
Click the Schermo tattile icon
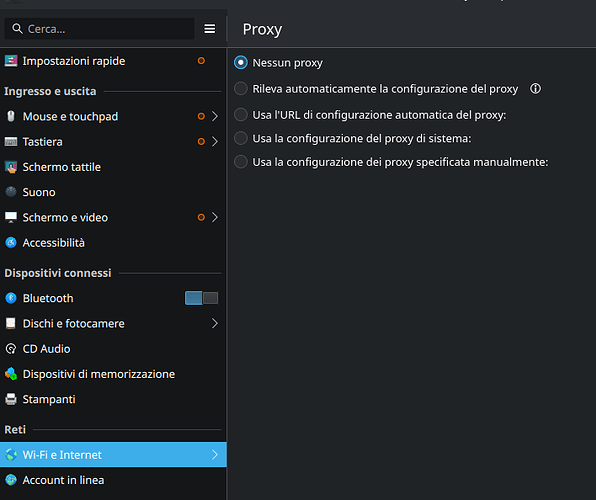[x=11, y=167]
